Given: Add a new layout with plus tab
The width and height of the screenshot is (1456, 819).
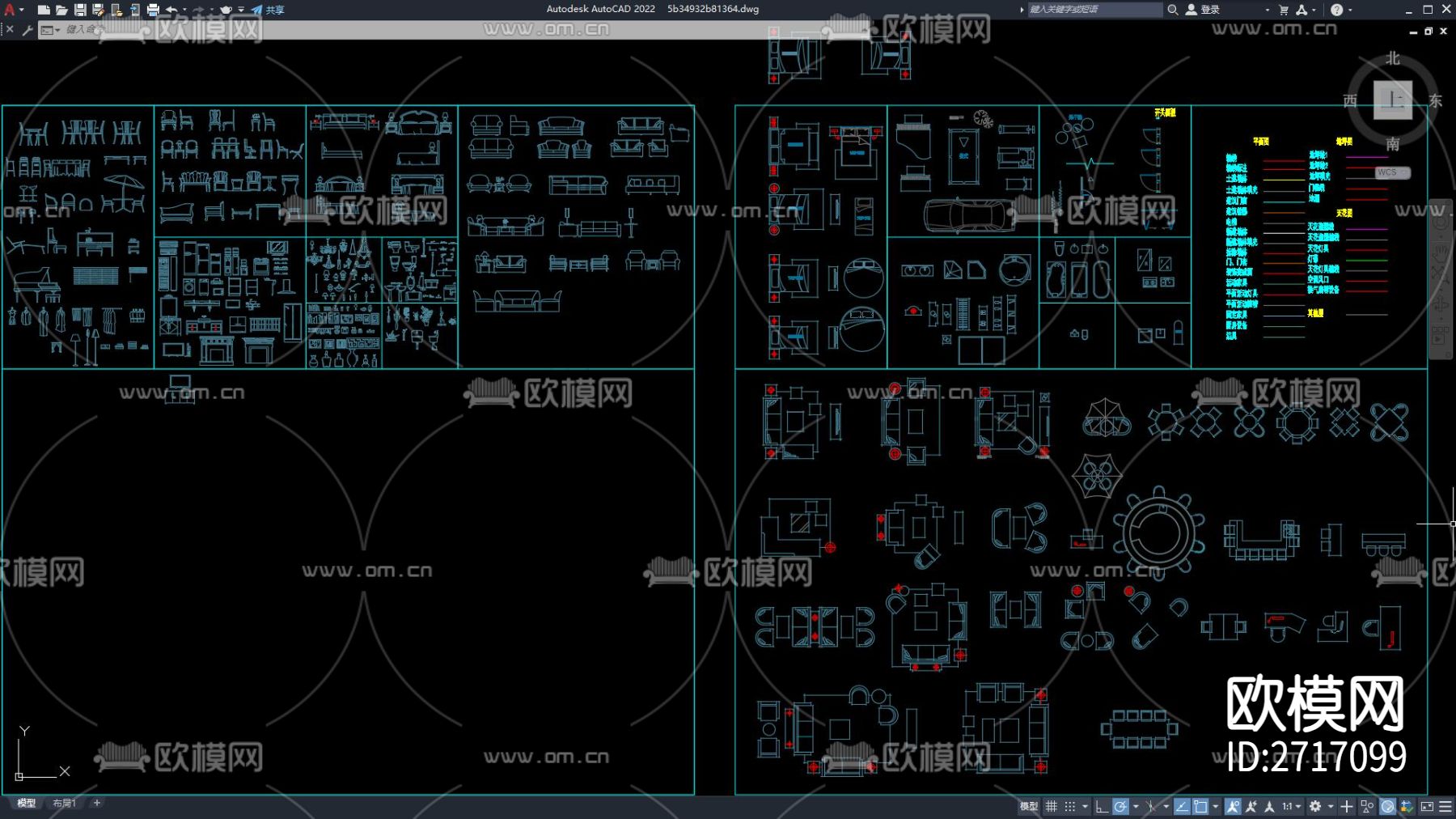Looking at the screenshot, I should [x=97, y=803].
